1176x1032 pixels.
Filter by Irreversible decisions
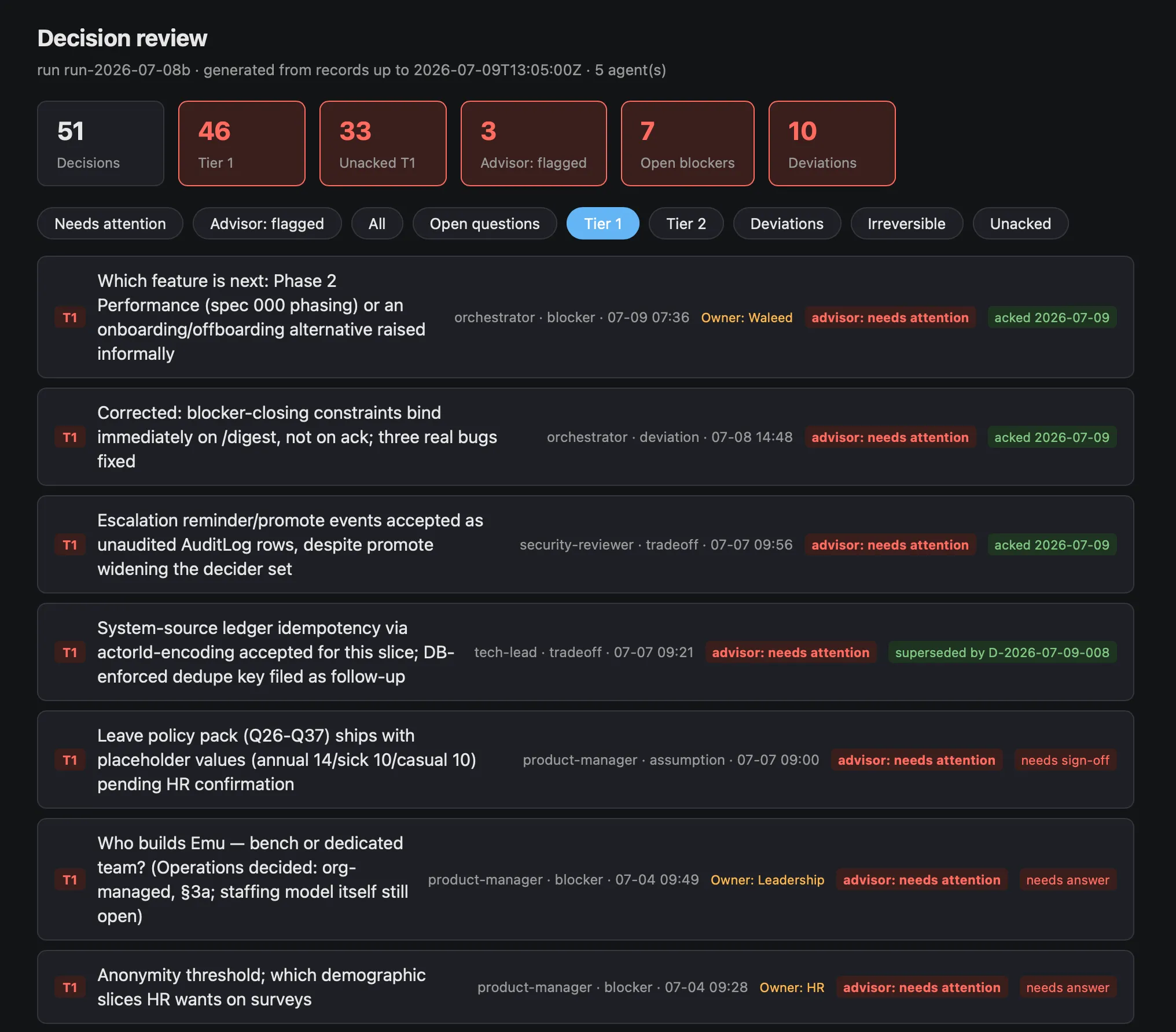[906, 223]
